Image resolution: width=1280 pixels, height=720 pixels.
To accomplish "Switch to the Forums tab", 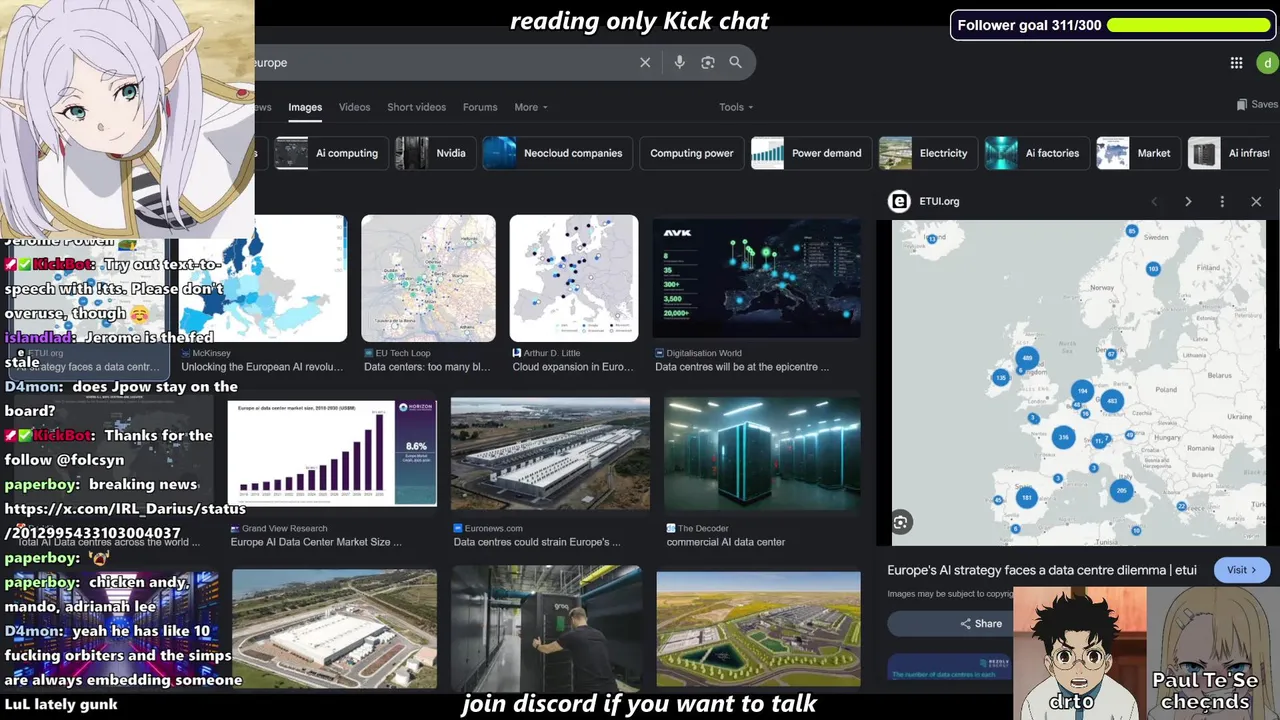I will (480, 107).
